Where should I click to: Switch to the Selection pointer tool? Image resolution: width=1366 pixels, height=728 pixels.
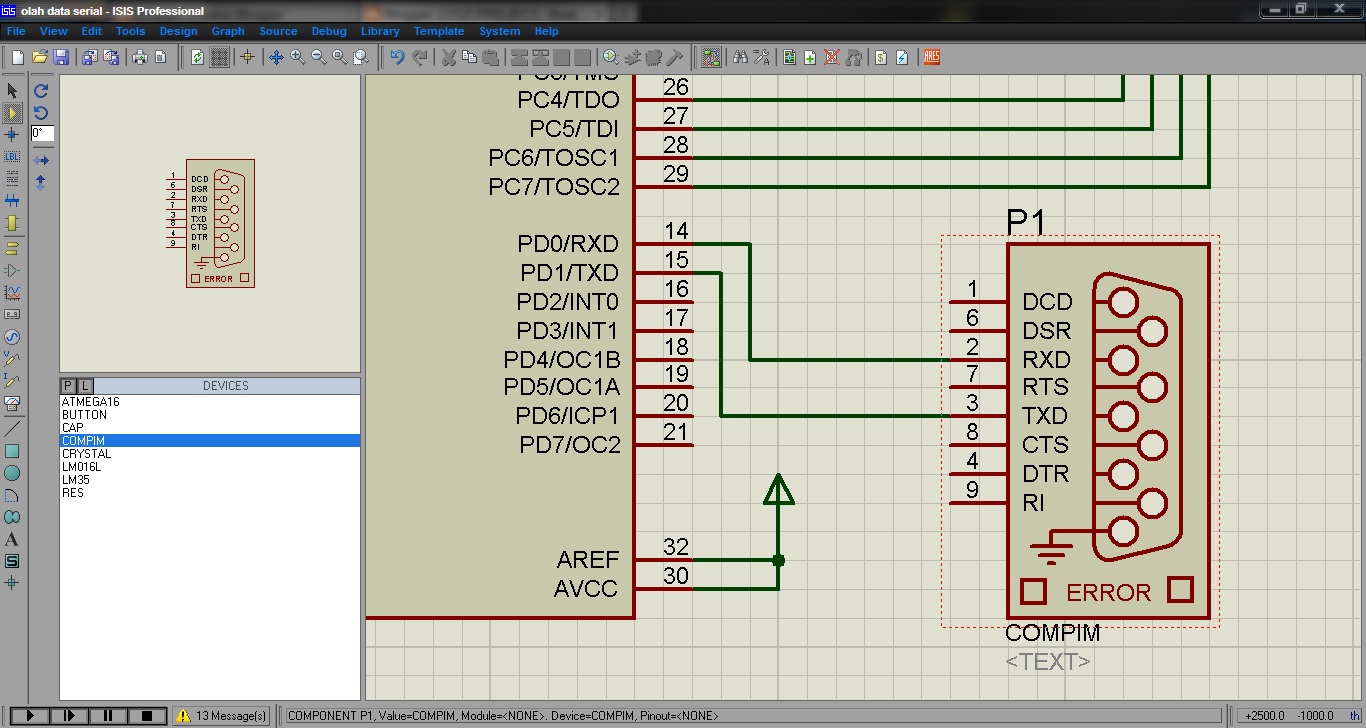13,90
